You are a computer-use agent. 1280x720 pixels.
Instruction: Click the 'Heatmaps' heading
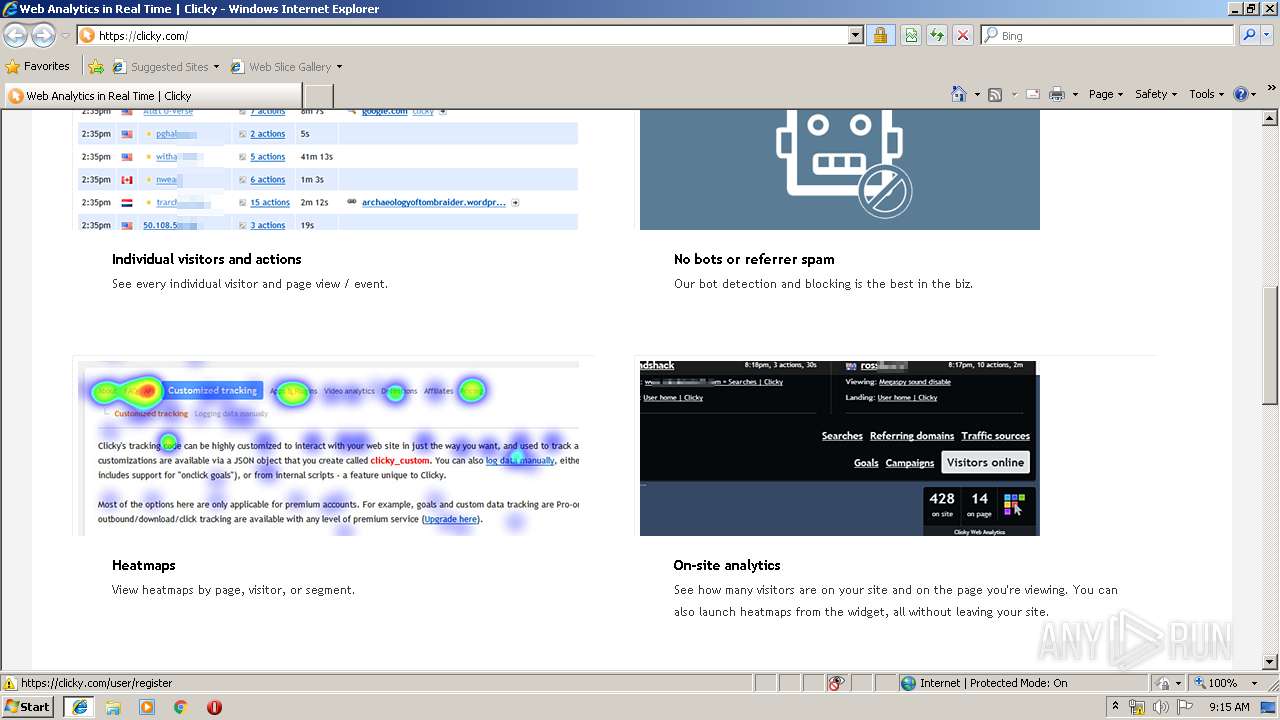tap(144, 565)
